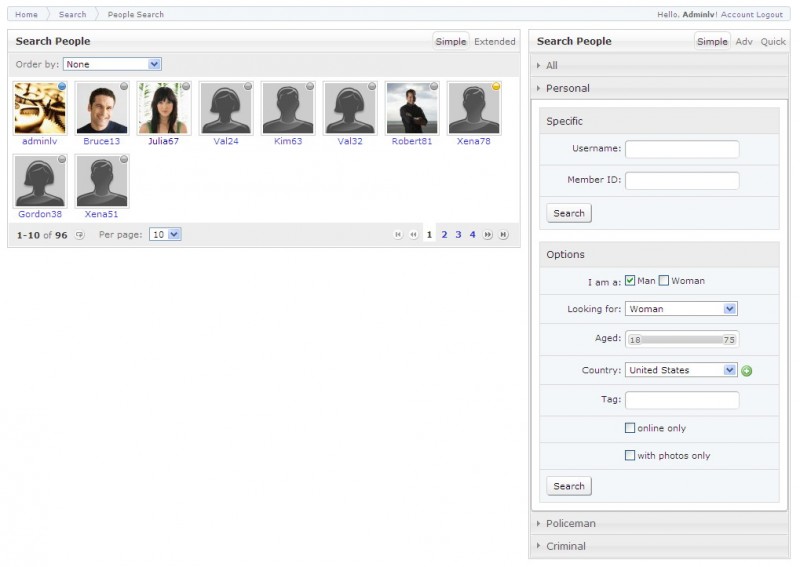800x567 pixels.
Task: Enable with photos only checkbox
Action: [x=630, y=455]
